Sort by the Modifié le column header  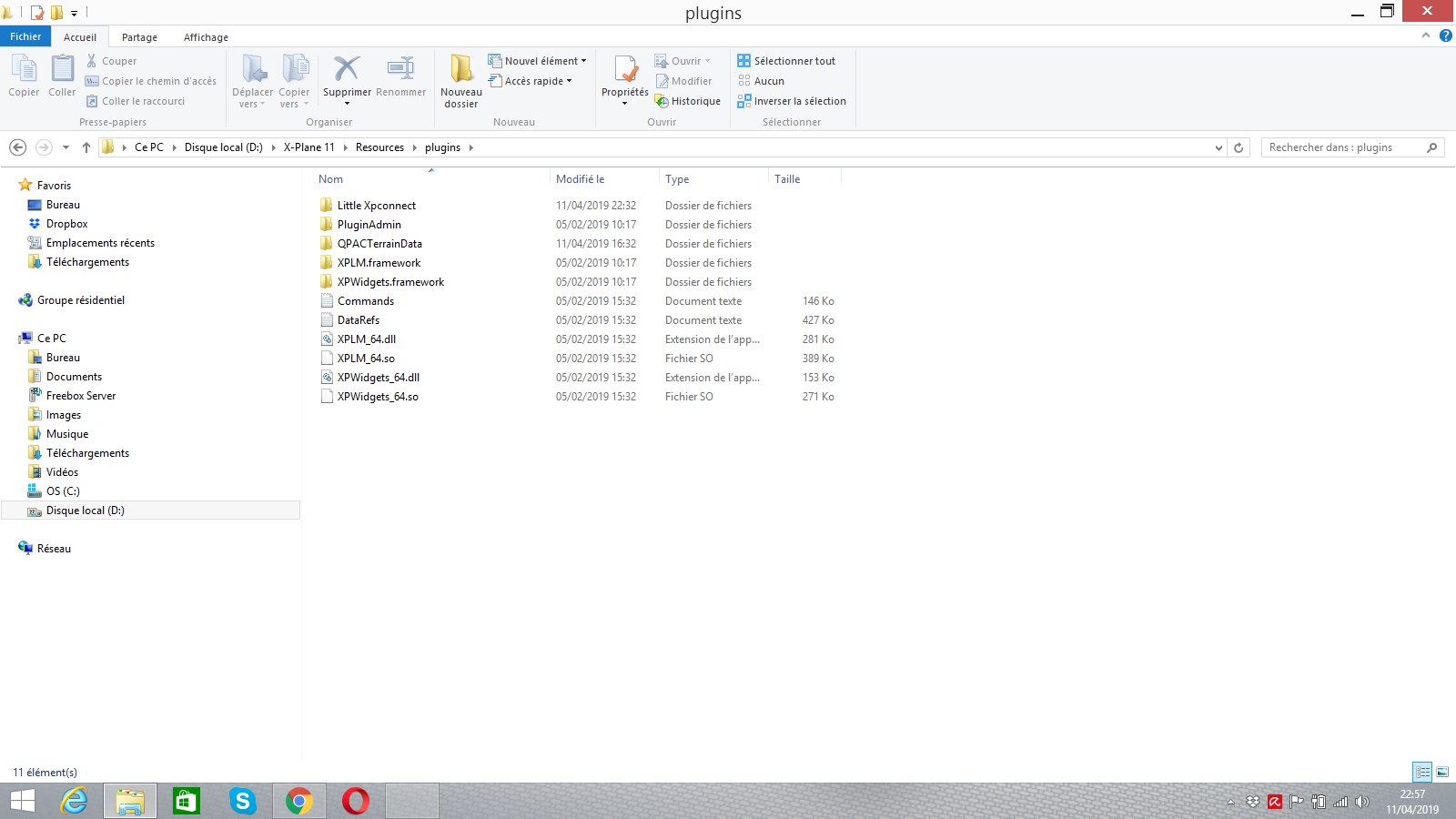pyautogui.click(x=581, y=179)
